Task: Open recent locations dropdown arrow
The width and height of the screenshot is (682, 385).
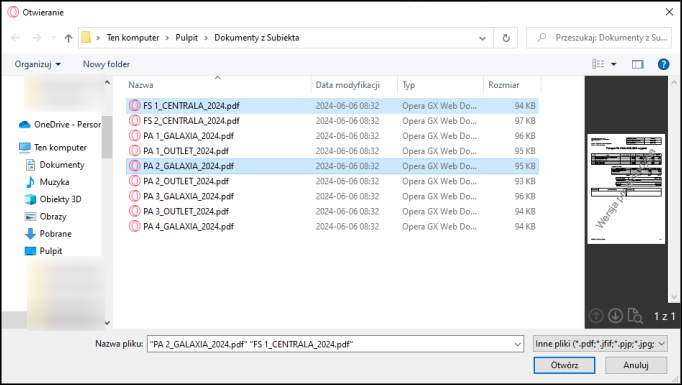Action: click(x=53, y=38)
